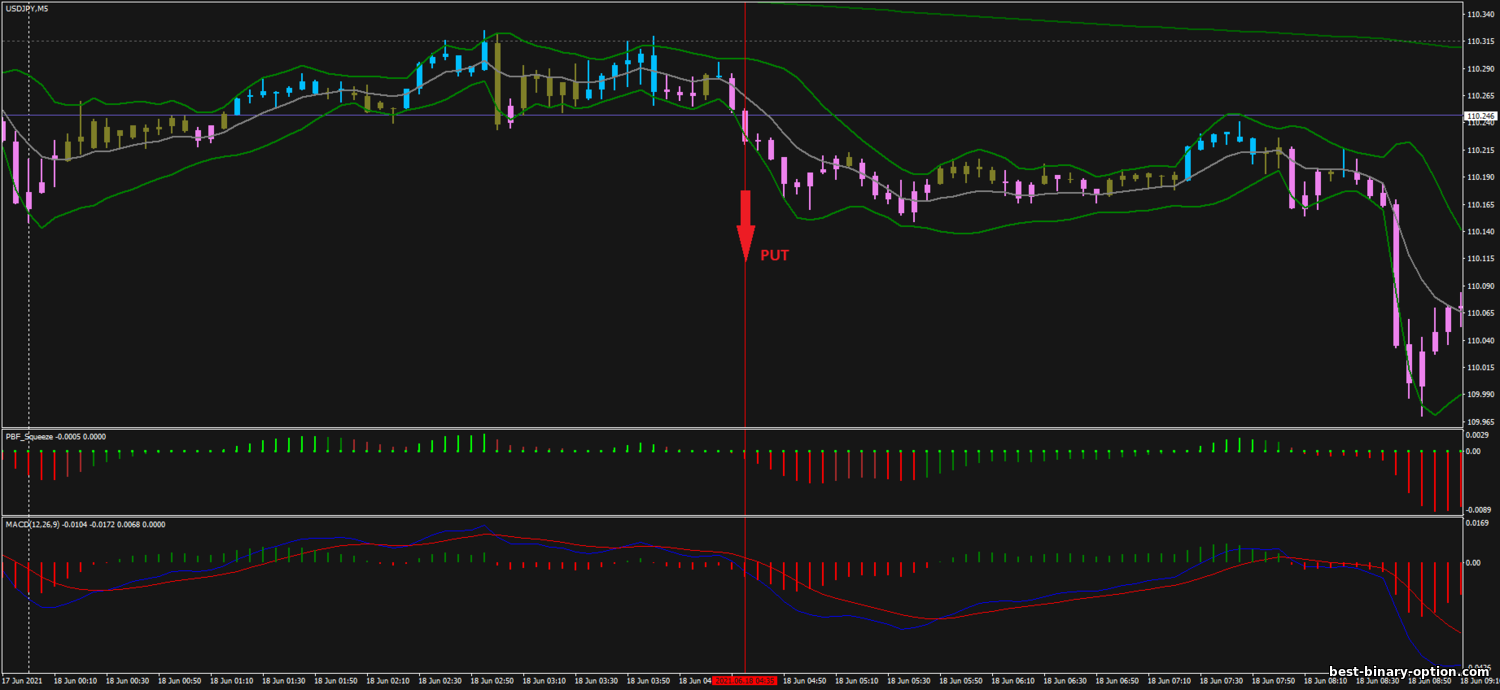The image size is (1500, 690).
Task: Click the -0.0089 PBF_Squeeze scale value
Action: click(x=1479, y=509)
